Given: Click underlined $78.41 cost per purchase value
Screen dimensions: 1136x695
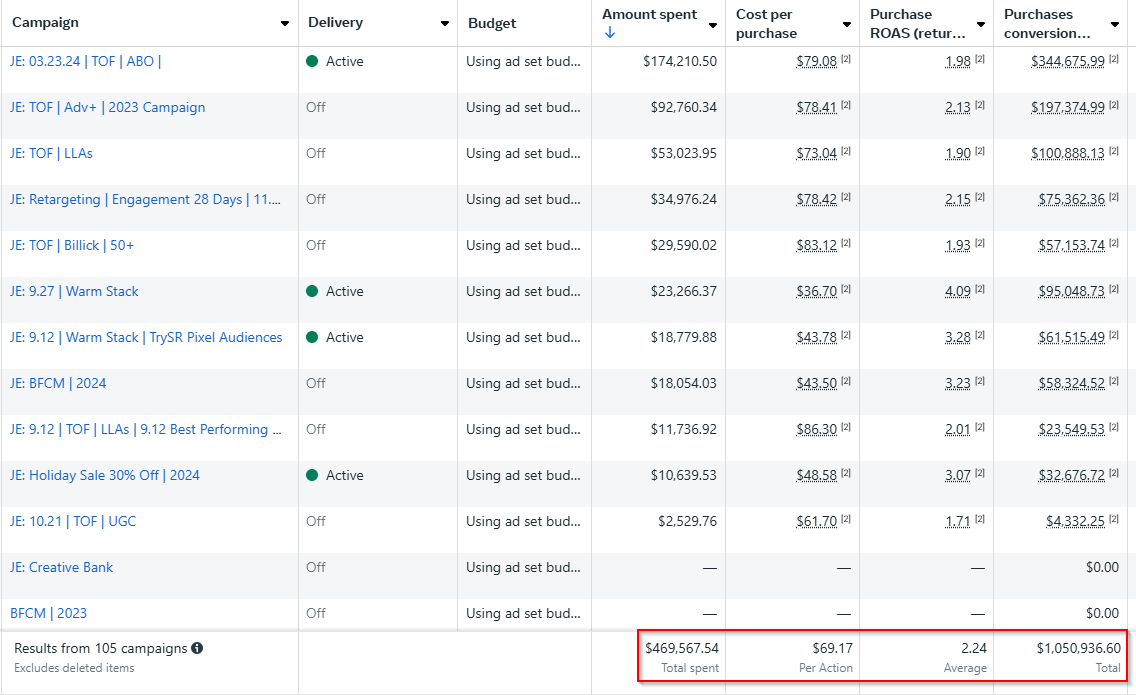Looking at the screenshot, I should pos(816,107).
